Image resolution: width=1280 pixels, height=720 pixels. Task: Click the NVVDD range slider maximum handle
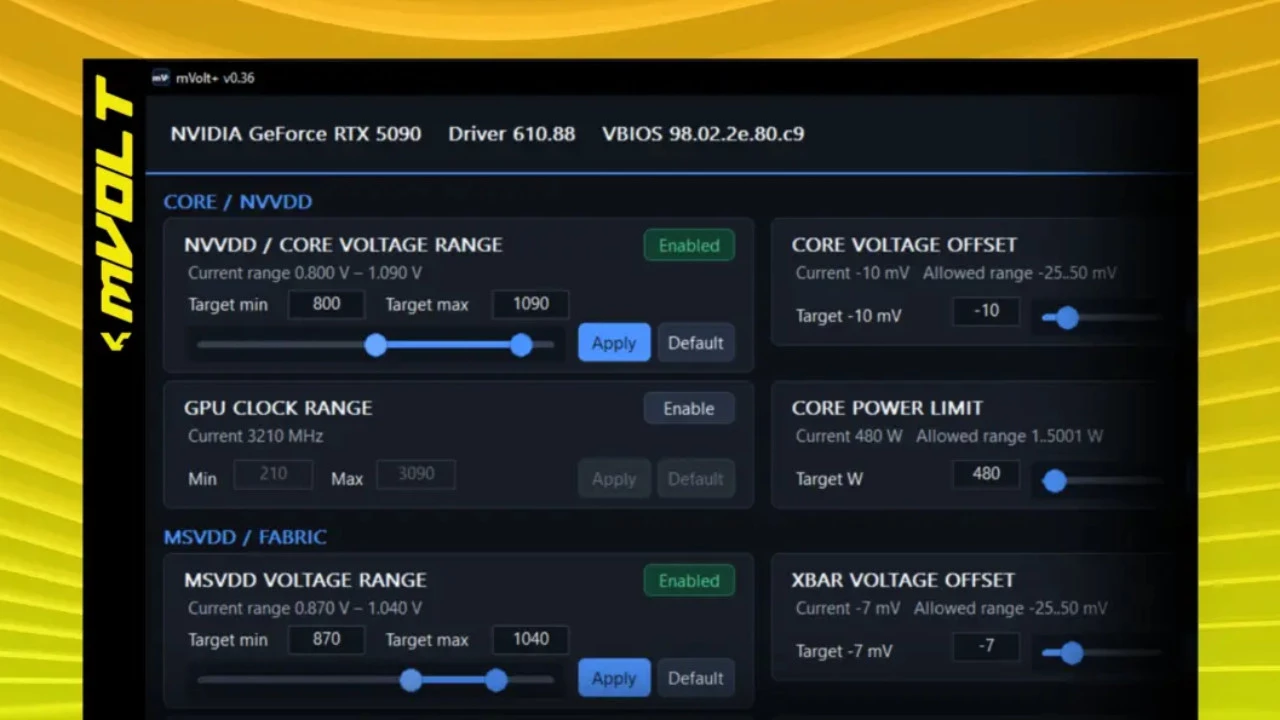click(x=521, y=345)
